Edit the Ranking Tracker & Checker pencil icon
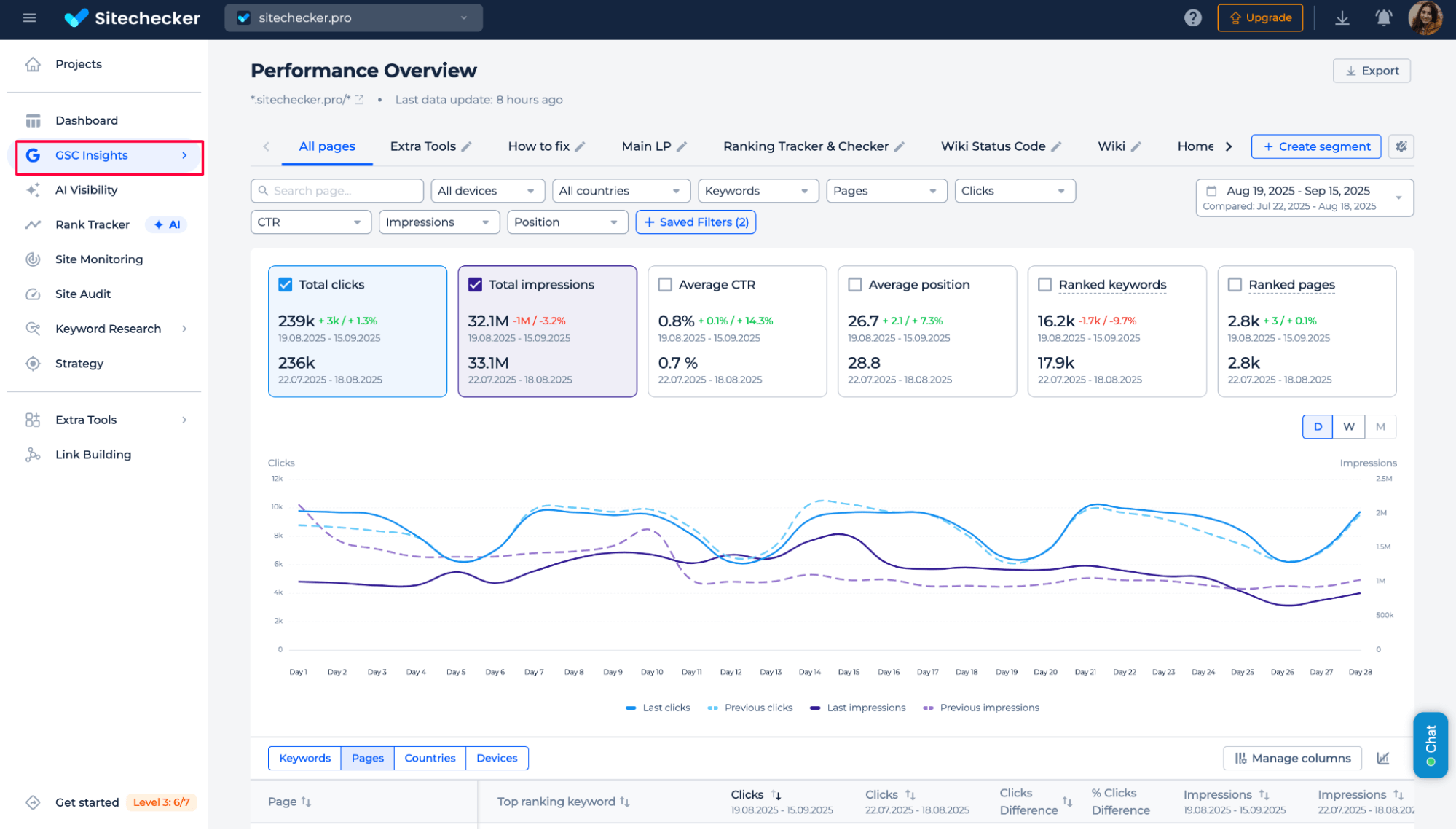The height and width of the screenshot is (830, 1456). coord(900,146)
